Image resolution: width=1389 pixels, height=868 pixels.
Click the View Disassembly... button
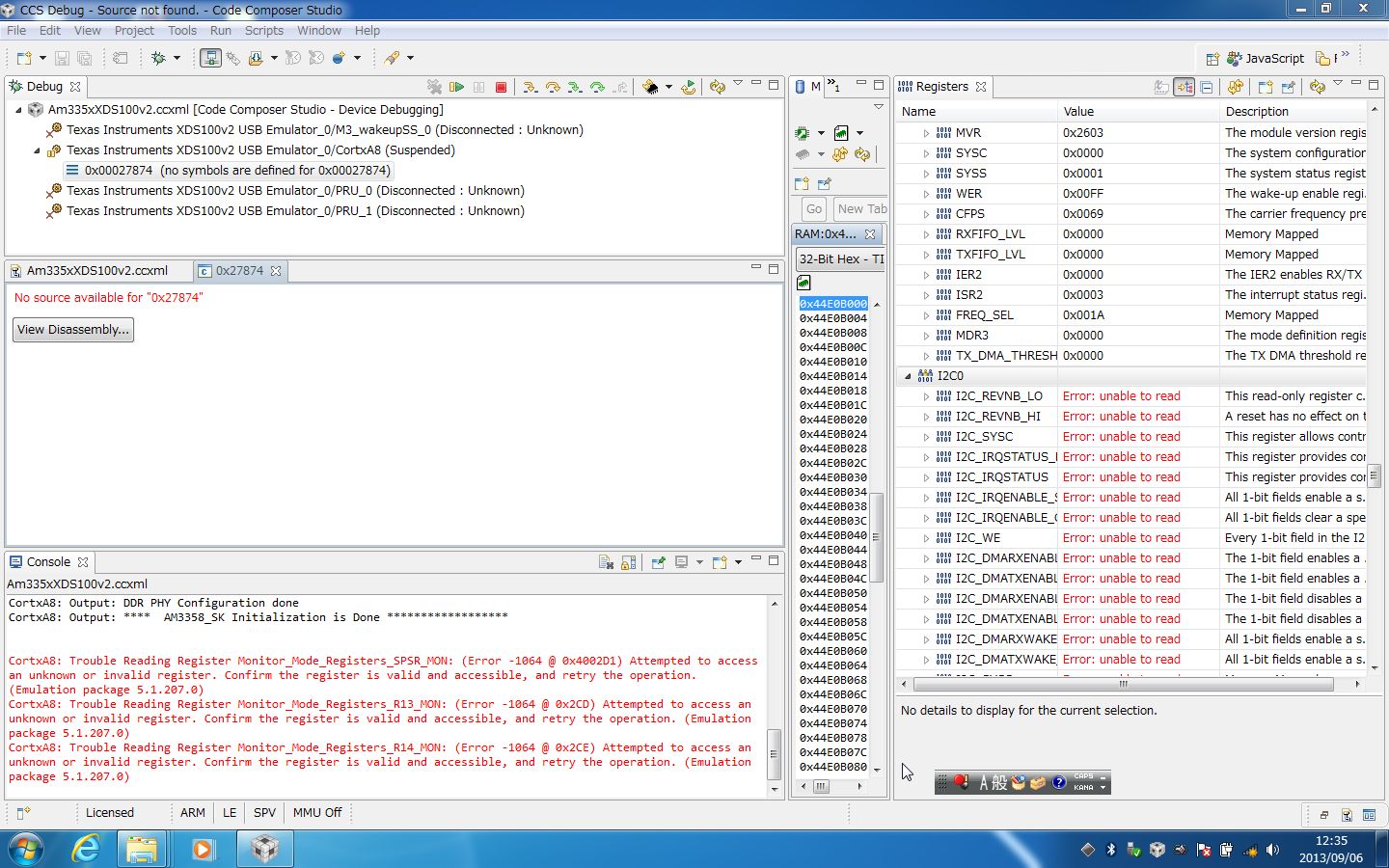(x=73, y=330)
